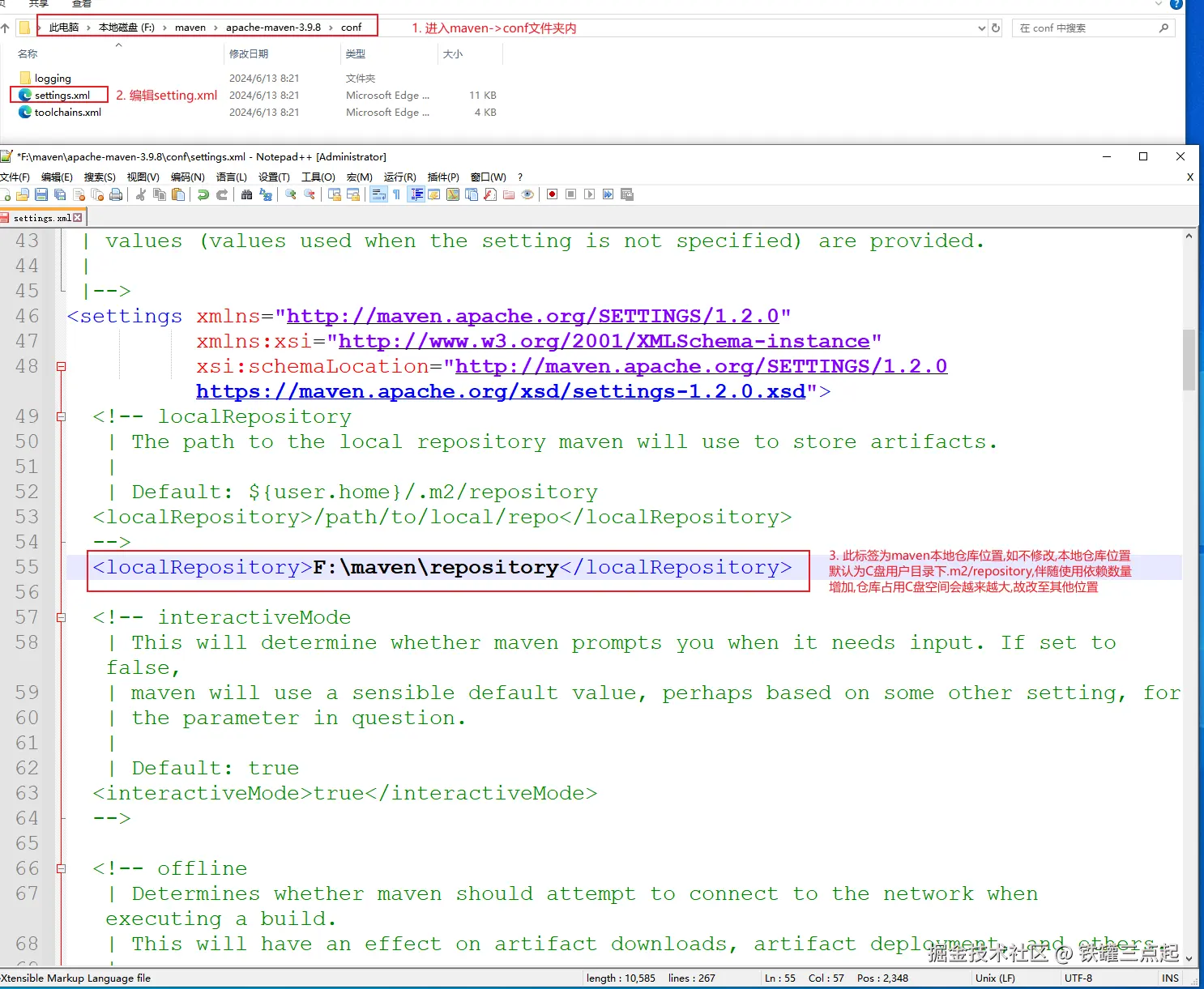Click the Paste clipboard icon

178,194
